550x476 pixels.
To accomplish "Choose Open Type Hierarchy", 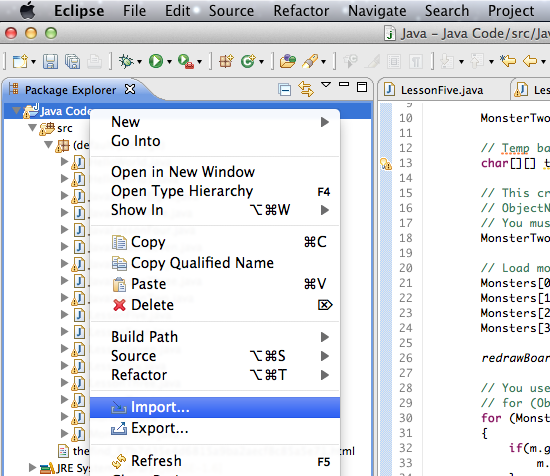I will [215, 191].
